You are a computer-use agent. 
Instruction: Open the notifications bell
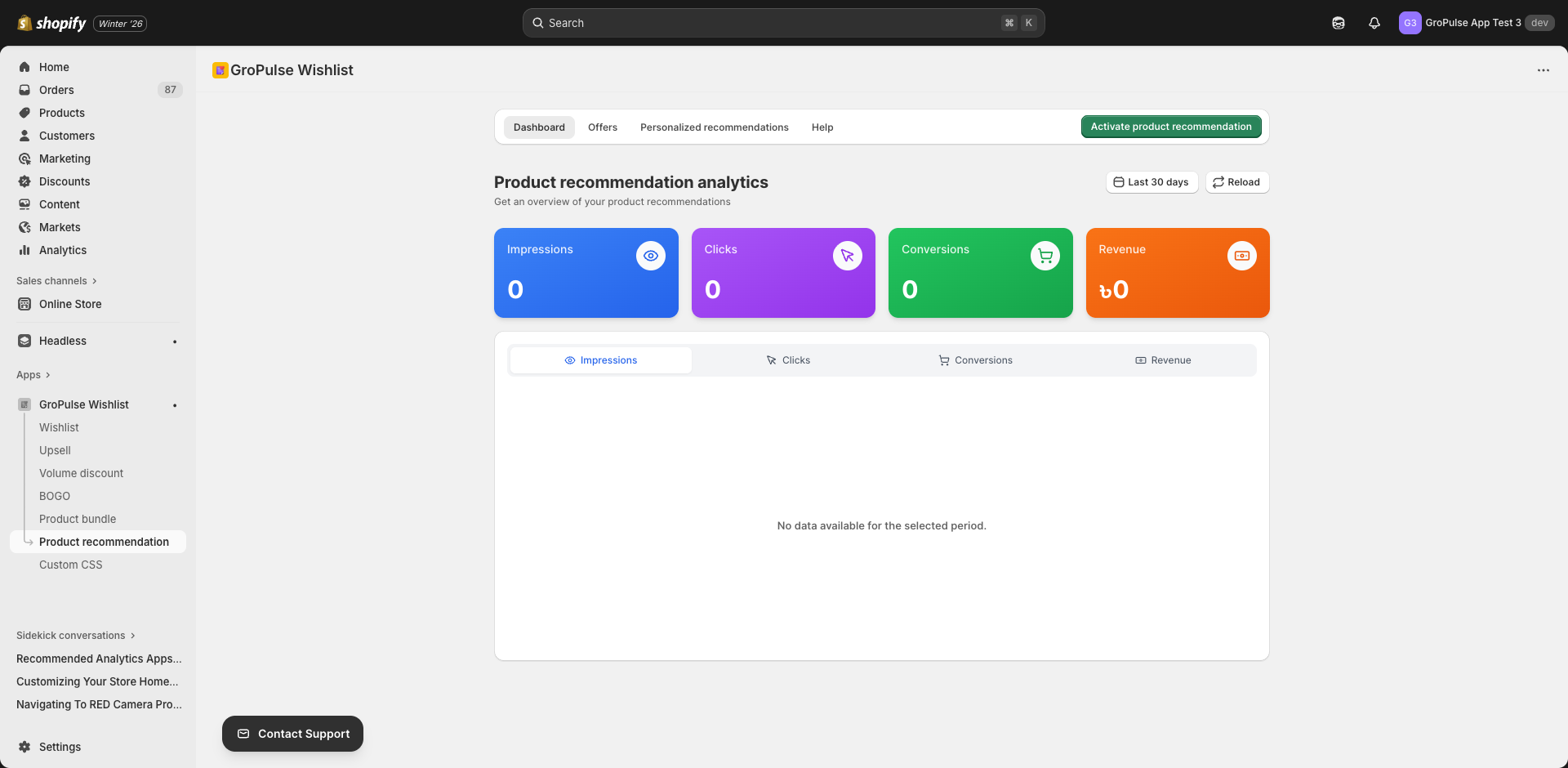(x=1374, y=23)
